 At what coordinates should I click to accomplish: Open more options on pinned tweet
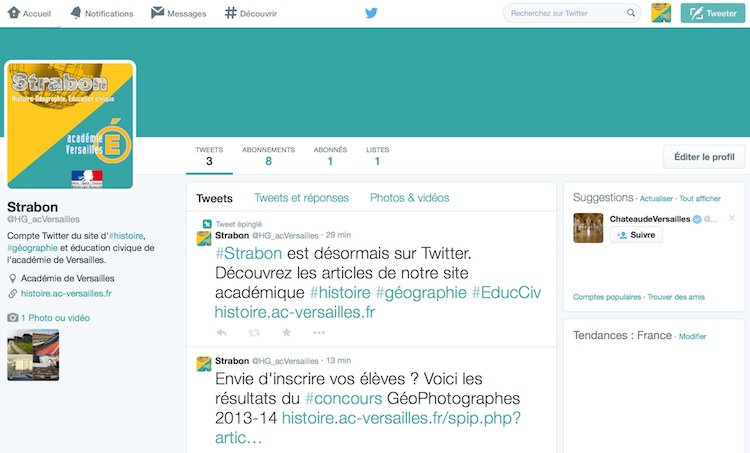coord(319,332)
